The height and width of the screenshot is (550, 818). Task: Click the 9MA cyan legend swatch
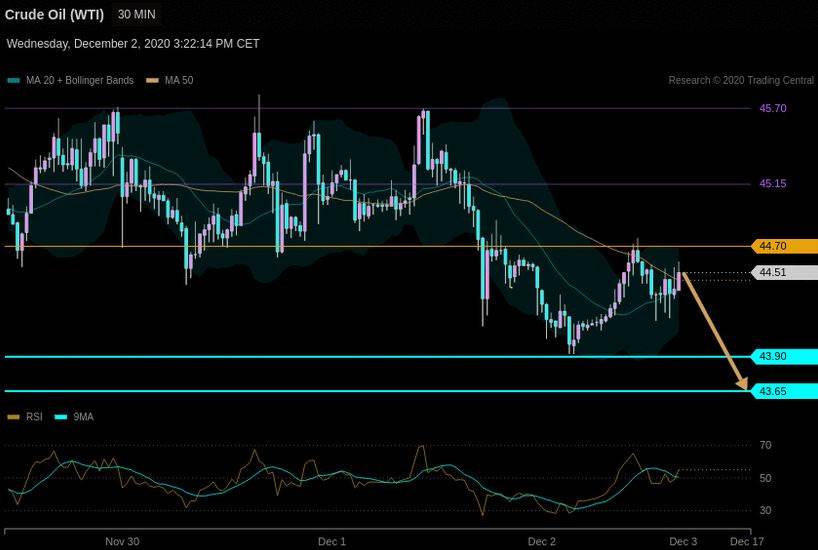coord(61,417)
